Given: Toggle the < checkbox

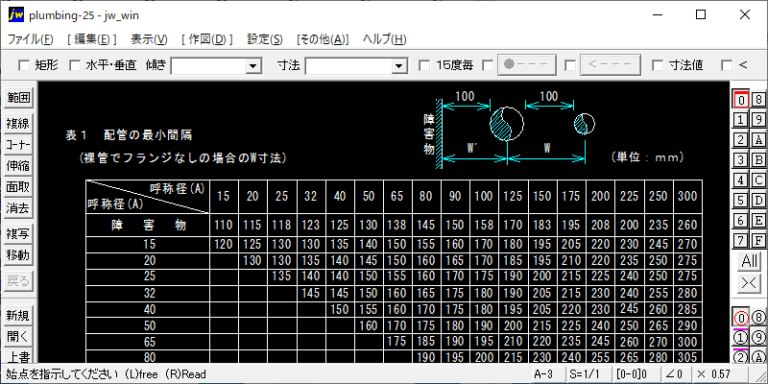Looking at the screenshot, I should [727, 65].
